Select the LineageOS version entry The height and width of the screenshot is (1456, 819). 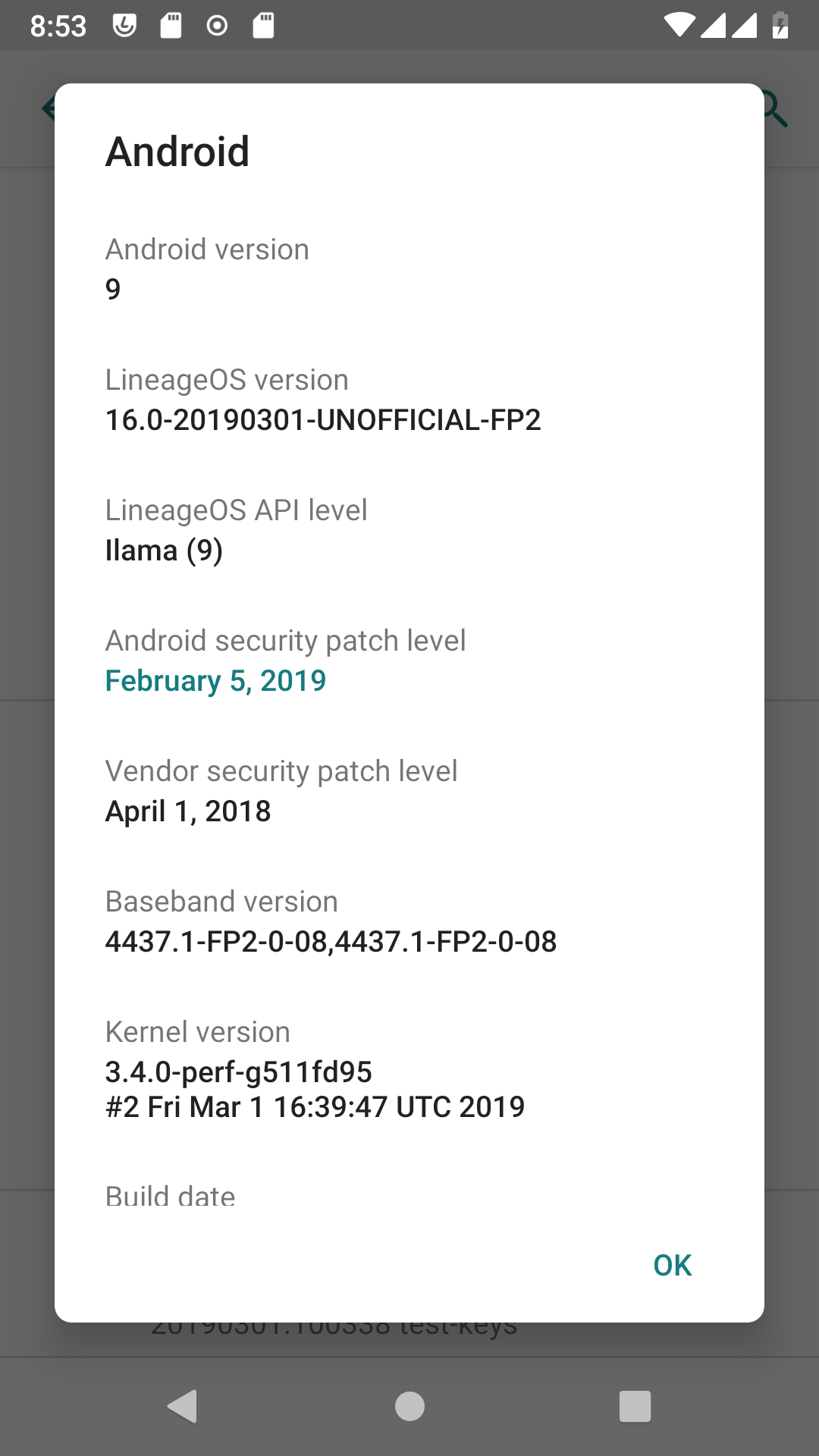tap(322, 400)
